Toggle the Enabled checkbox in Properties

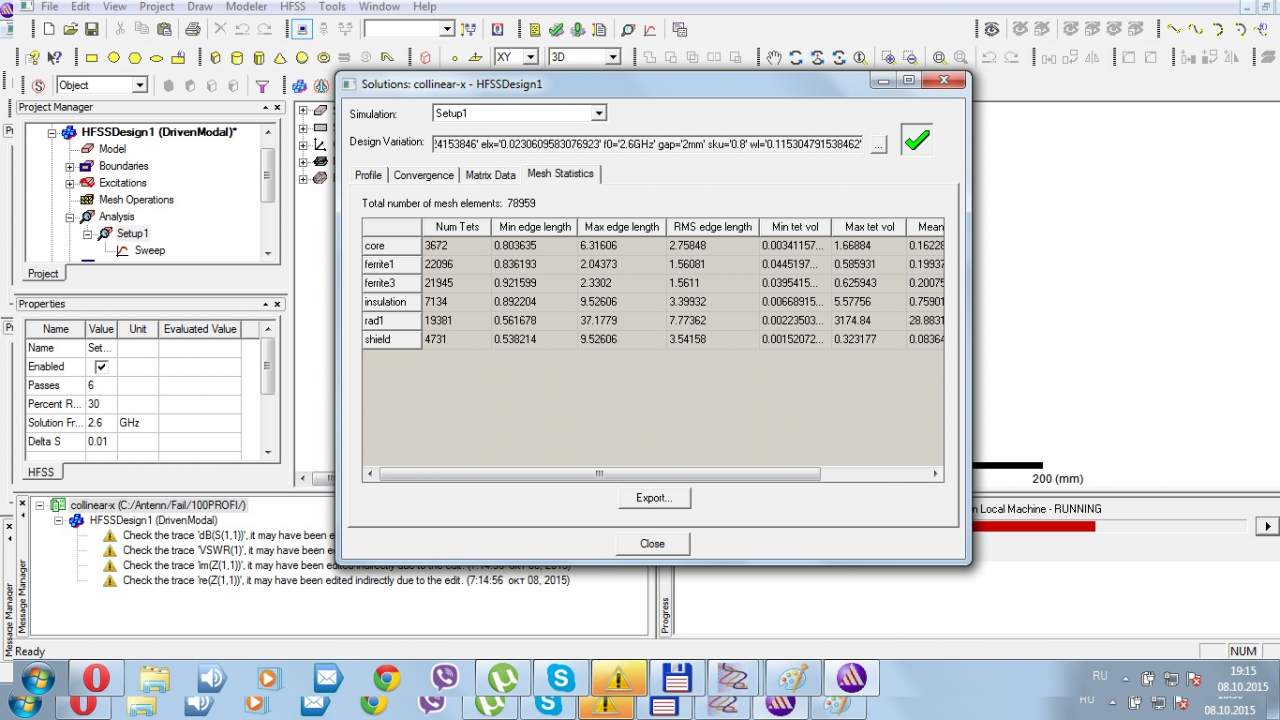click(x=101, y=367)
